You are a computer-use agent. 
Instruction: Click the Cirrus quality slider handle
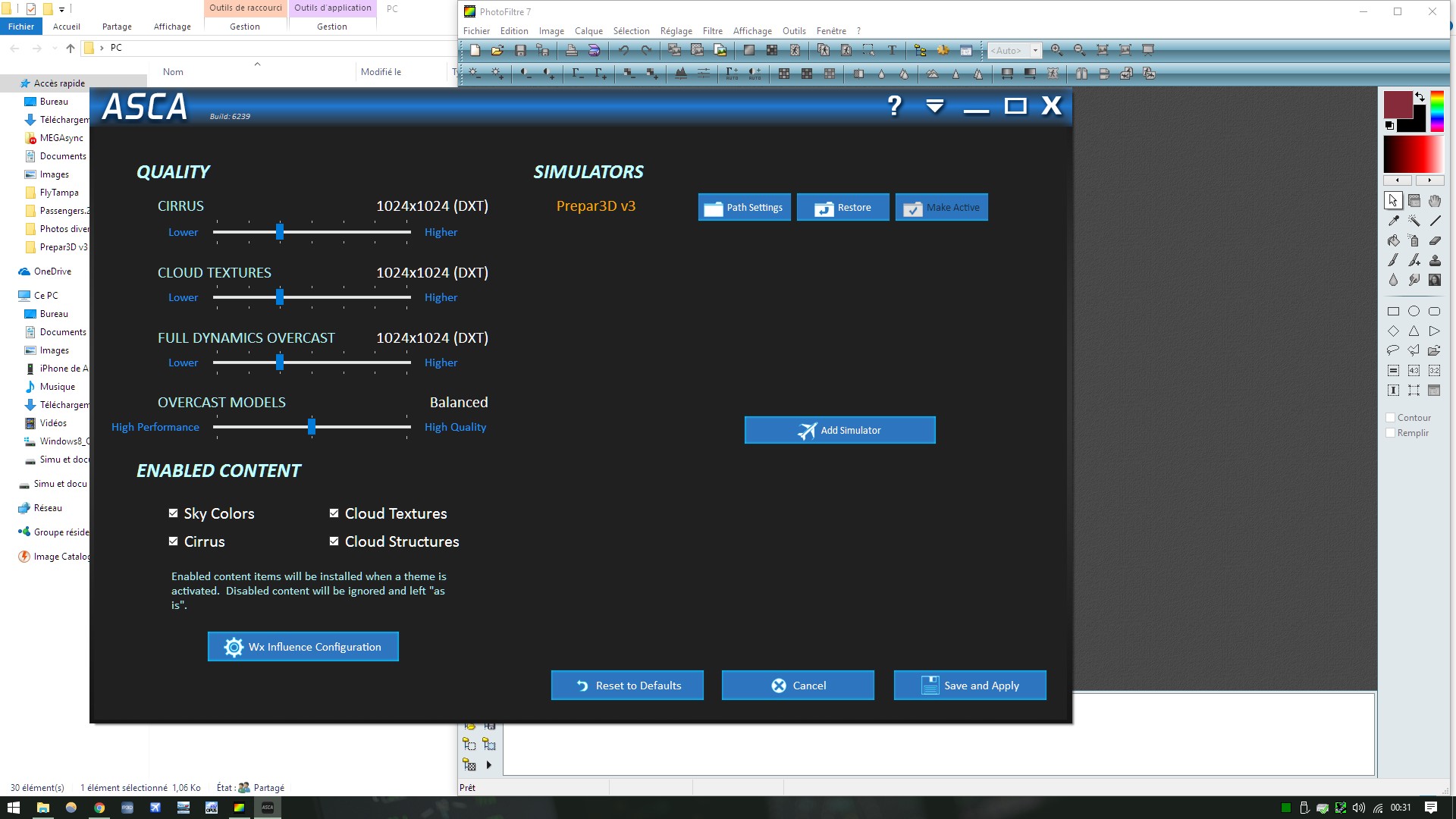point(280,232)
